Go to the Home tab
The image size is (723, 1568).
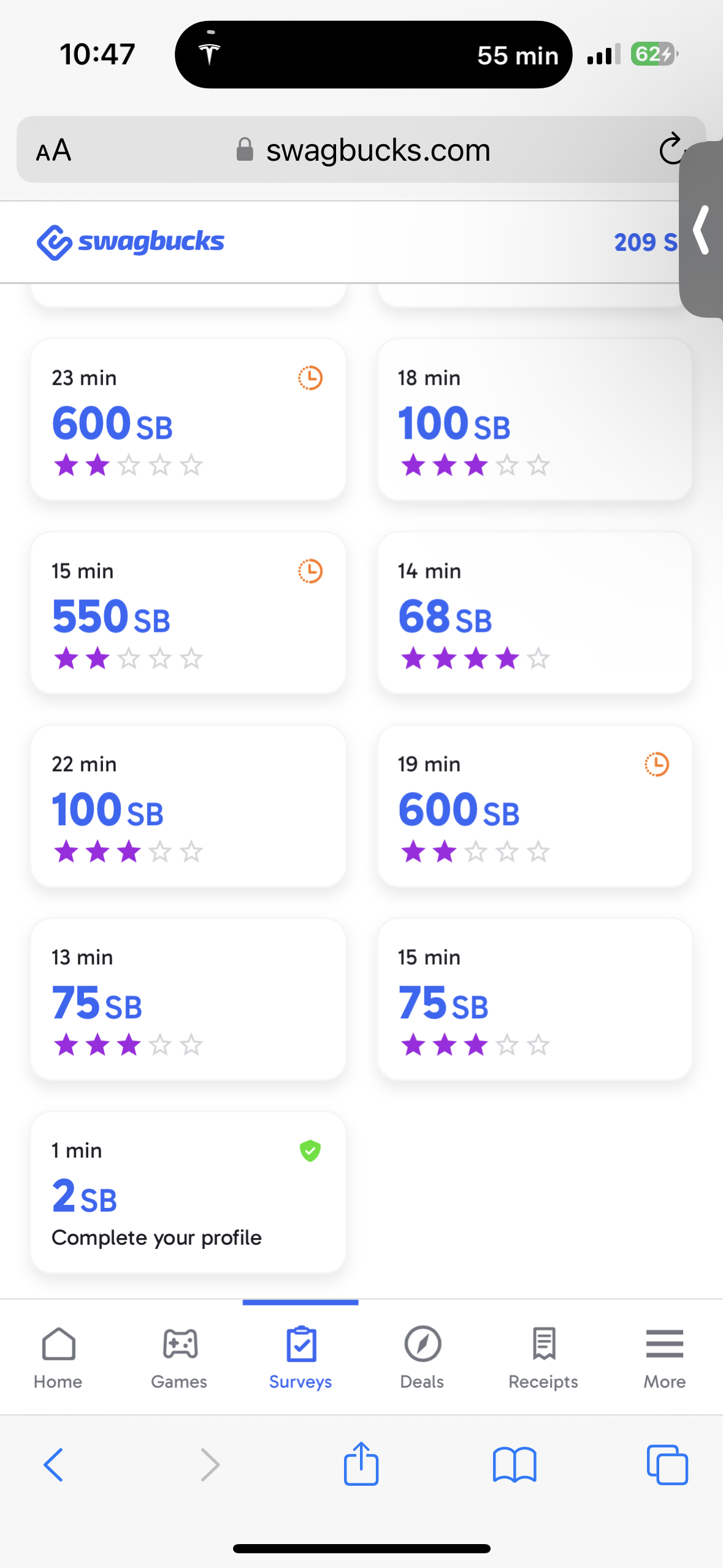pyautogui.click(x=58, y=1358)
